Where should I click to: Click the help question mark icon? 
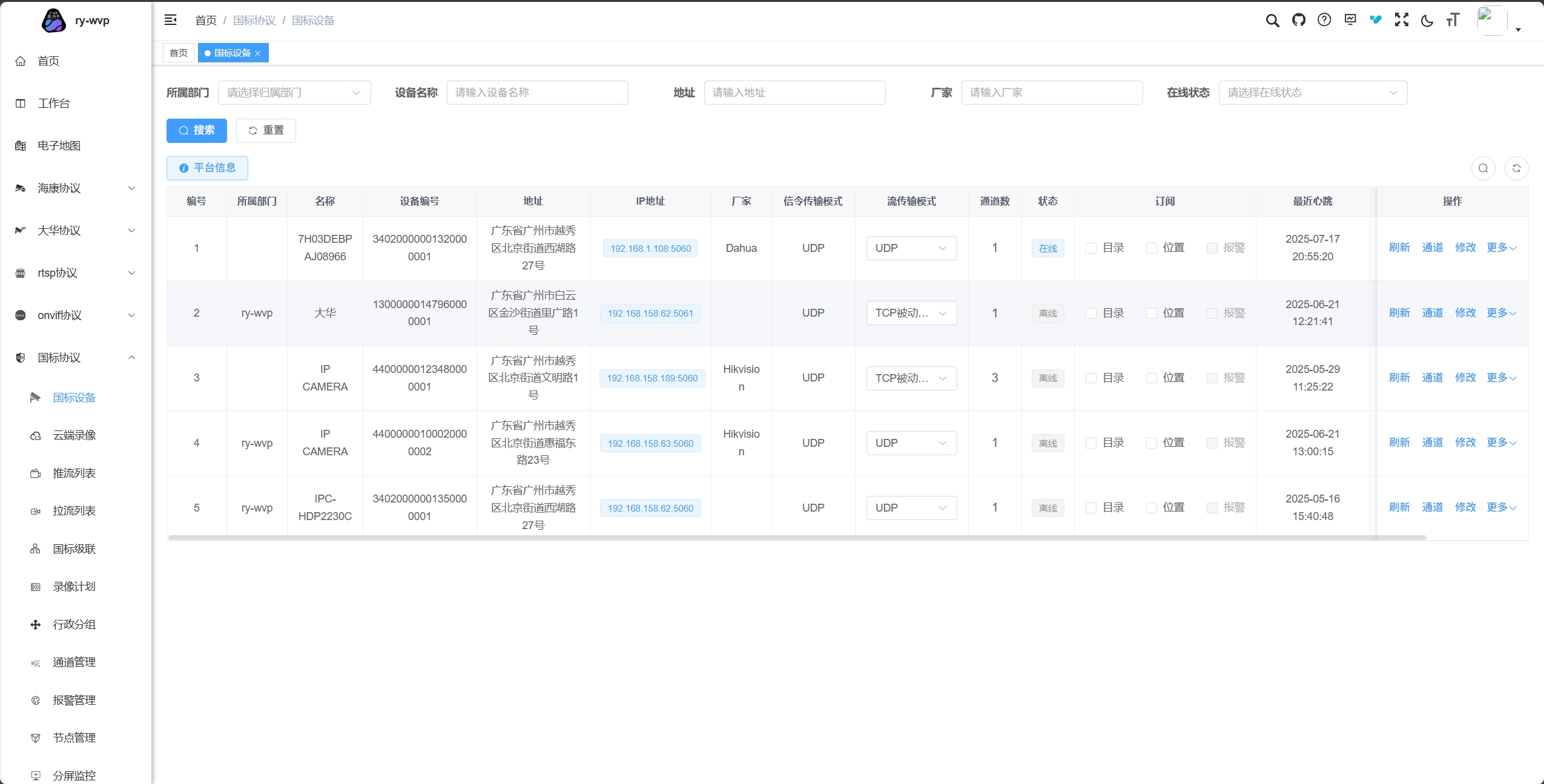[x=1324, y=21]
